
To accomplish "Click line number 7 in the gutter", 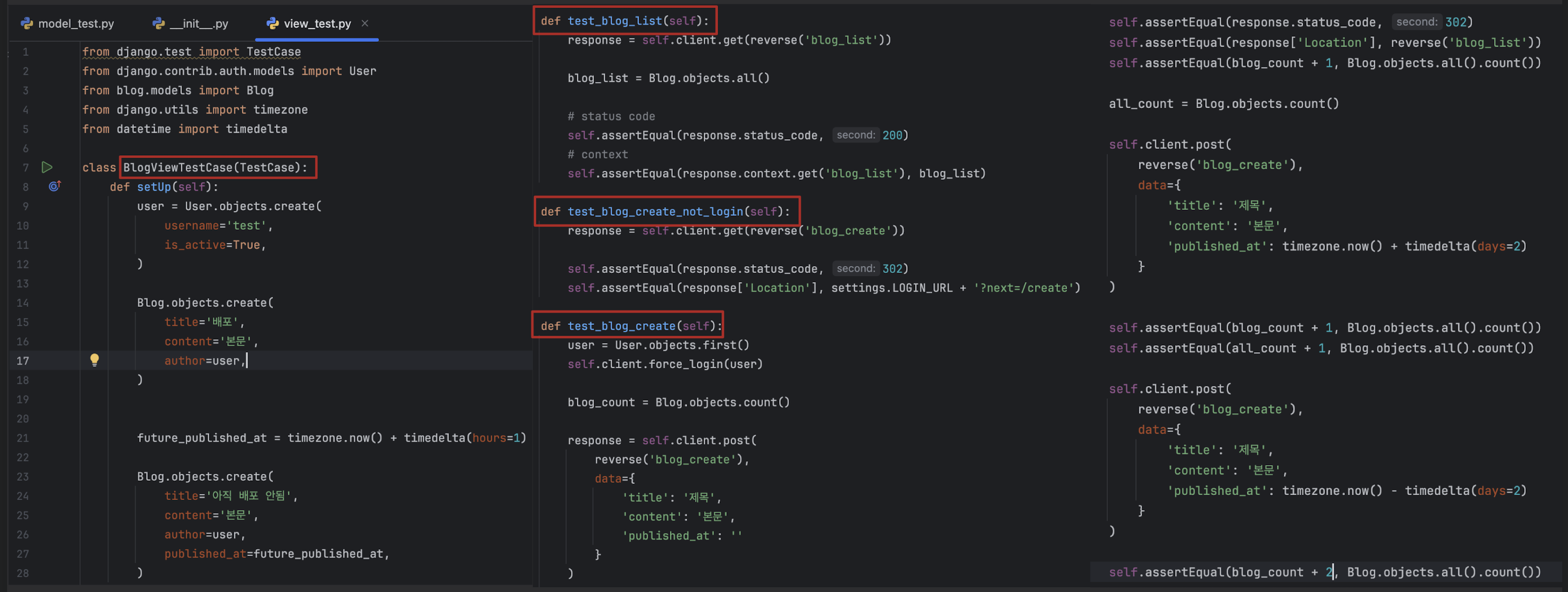I will (26, 168).
